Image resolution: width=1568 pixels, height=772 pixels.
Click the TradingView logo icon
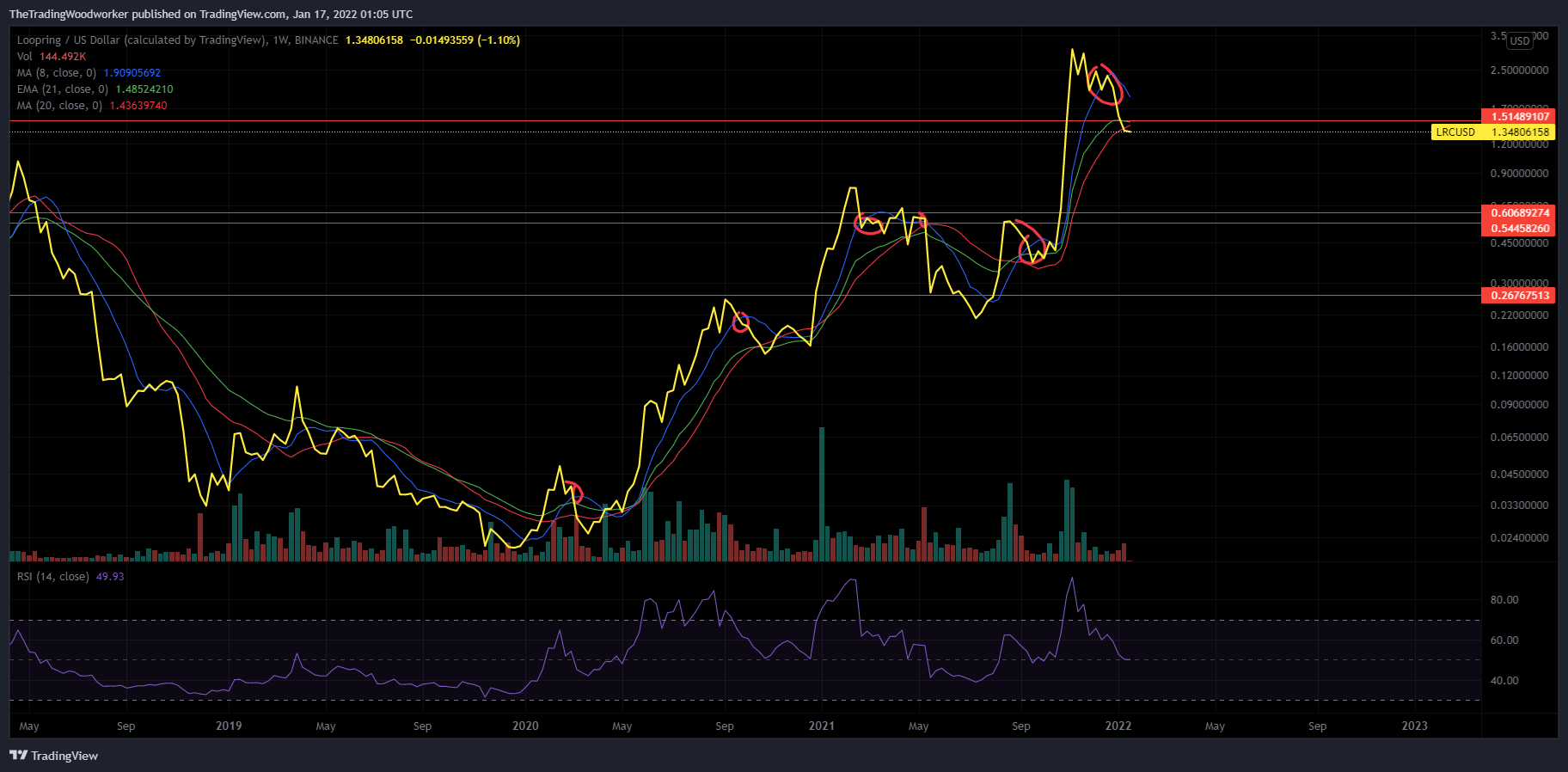coord(18,756)
